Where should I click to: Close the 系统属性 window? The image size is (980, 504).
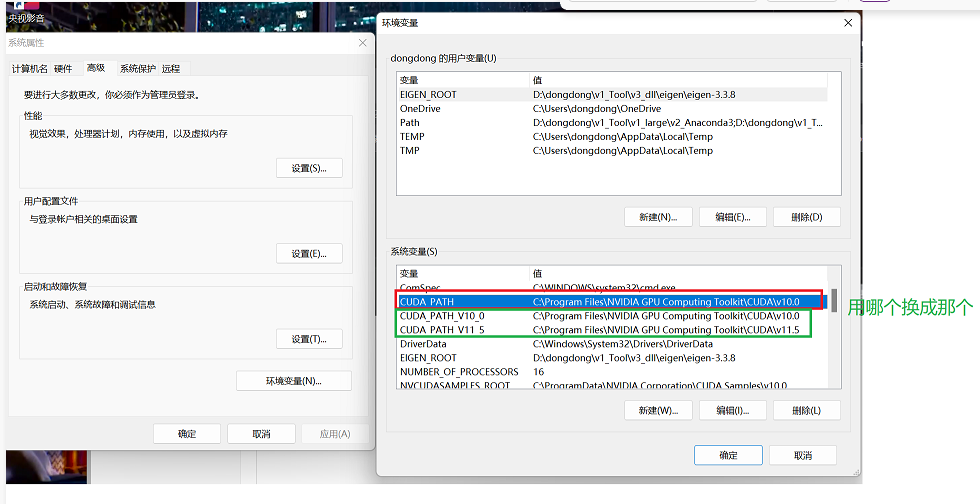point(362,43)
